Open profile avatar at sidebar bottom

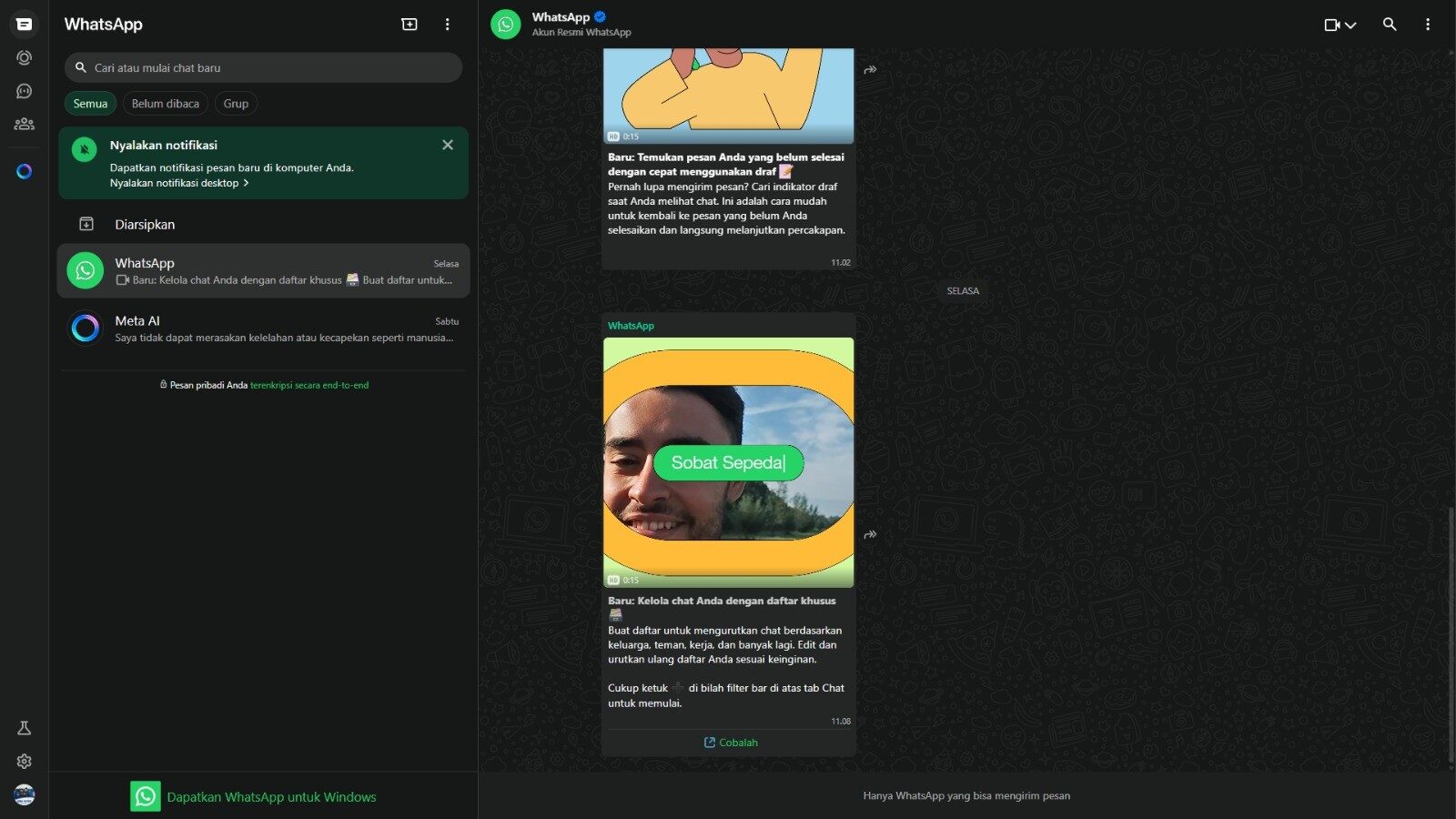point(25,794)
